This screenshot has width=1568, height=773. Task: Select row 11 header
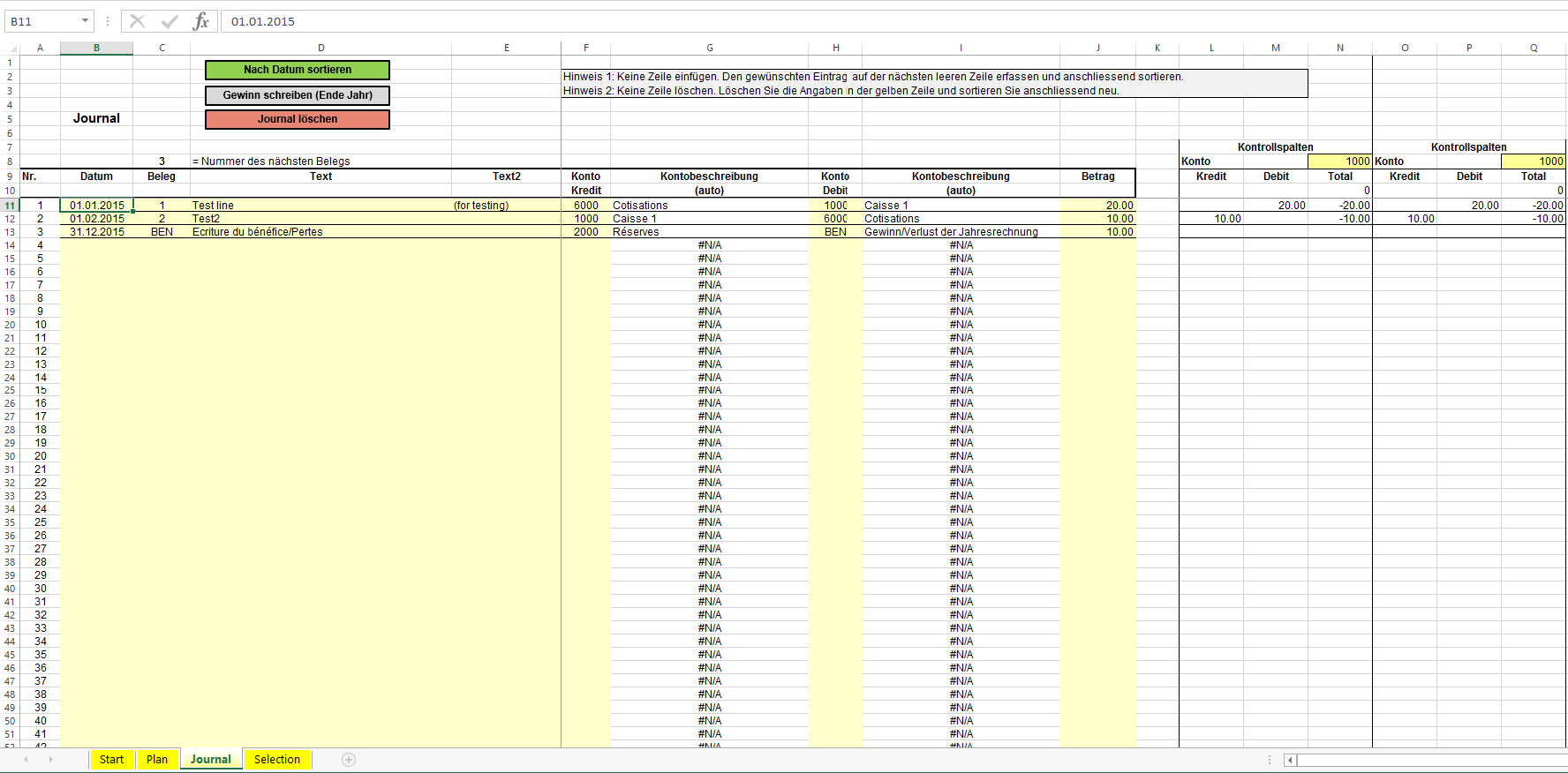(x=10, y=206)
